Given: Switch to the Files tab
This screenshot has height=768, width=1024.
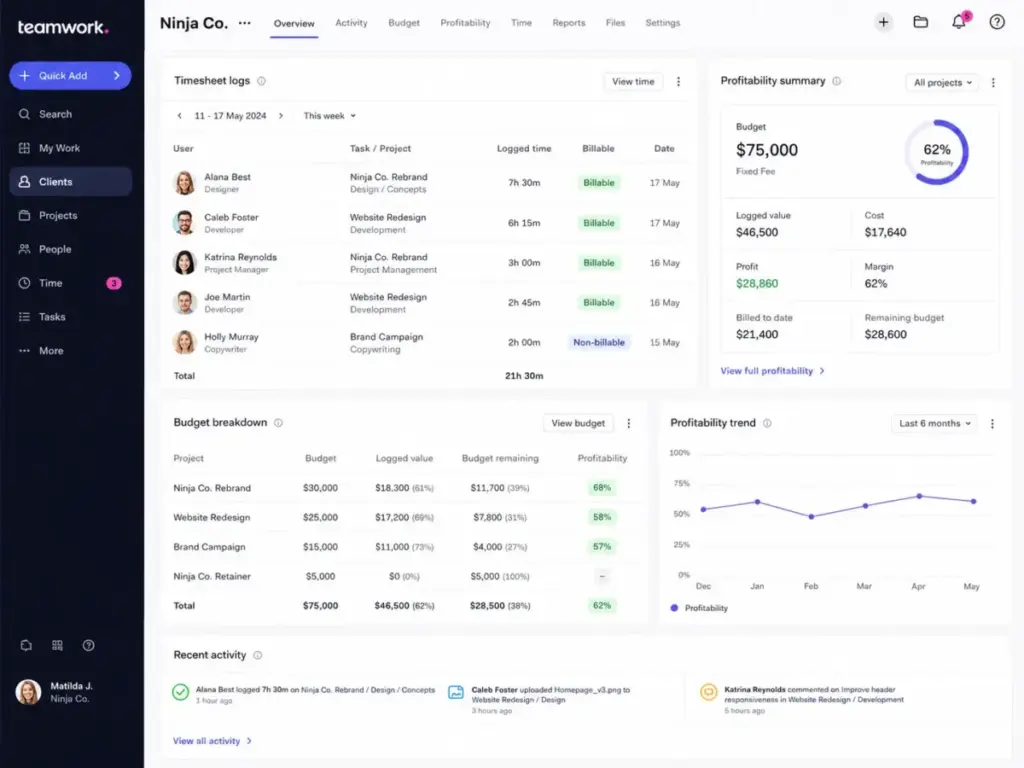Looking at the screenshot, I should point(615,23).
